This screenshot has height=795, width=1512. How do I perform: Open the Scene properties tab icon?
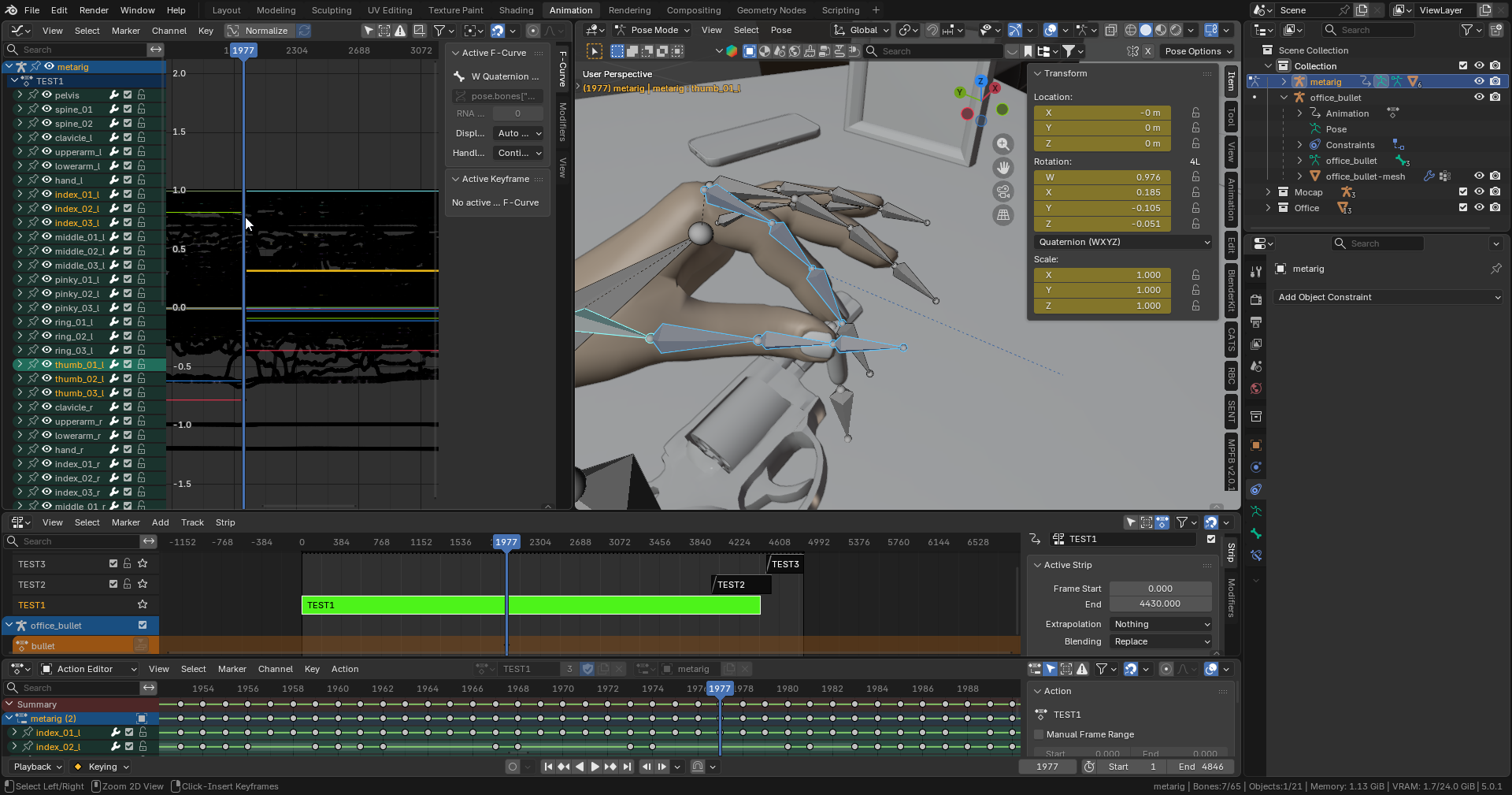pyautogui.click(x=1256, y=366)
